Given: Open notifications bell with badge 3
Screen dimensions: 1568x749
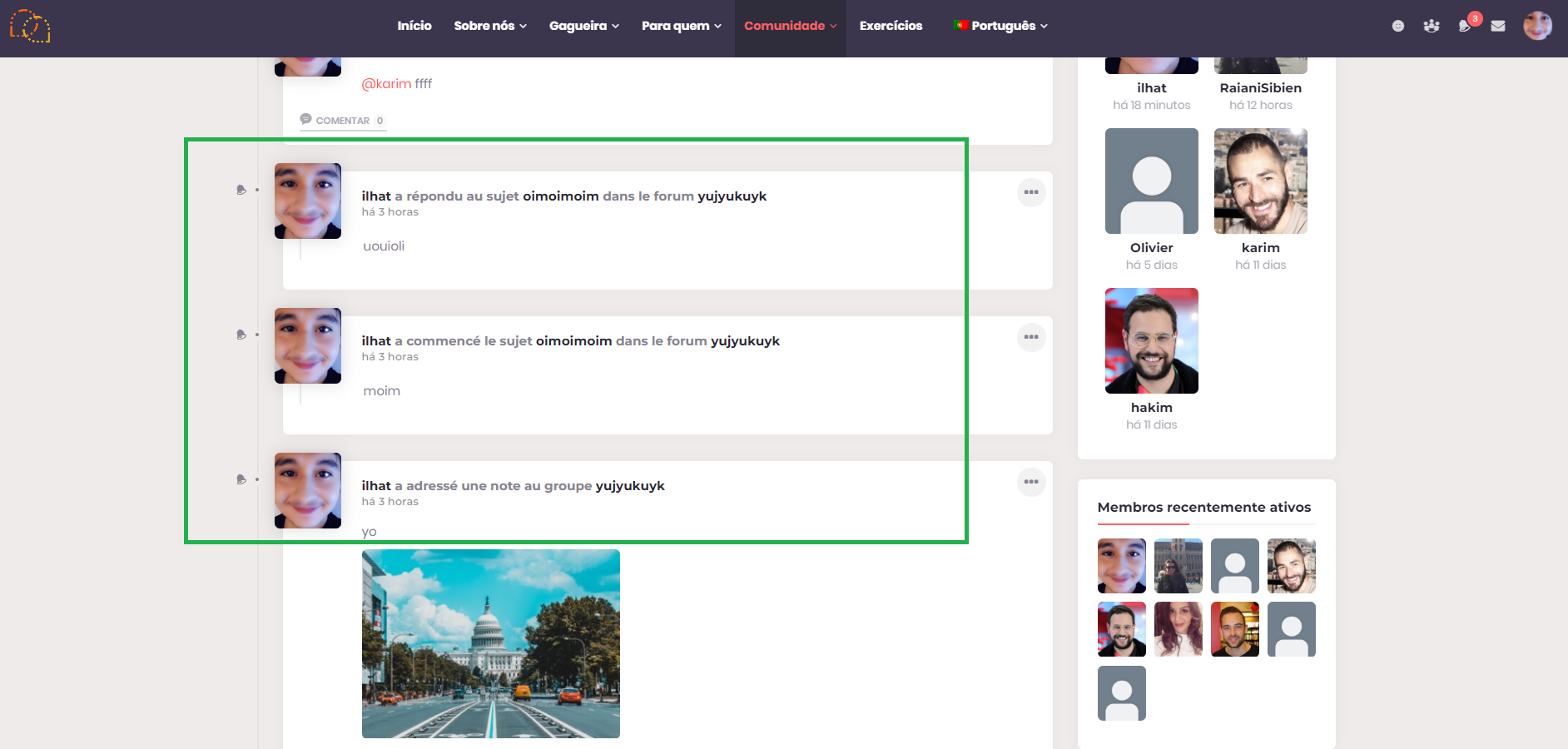Looking at the screenshot, I should coord(1466,25).
